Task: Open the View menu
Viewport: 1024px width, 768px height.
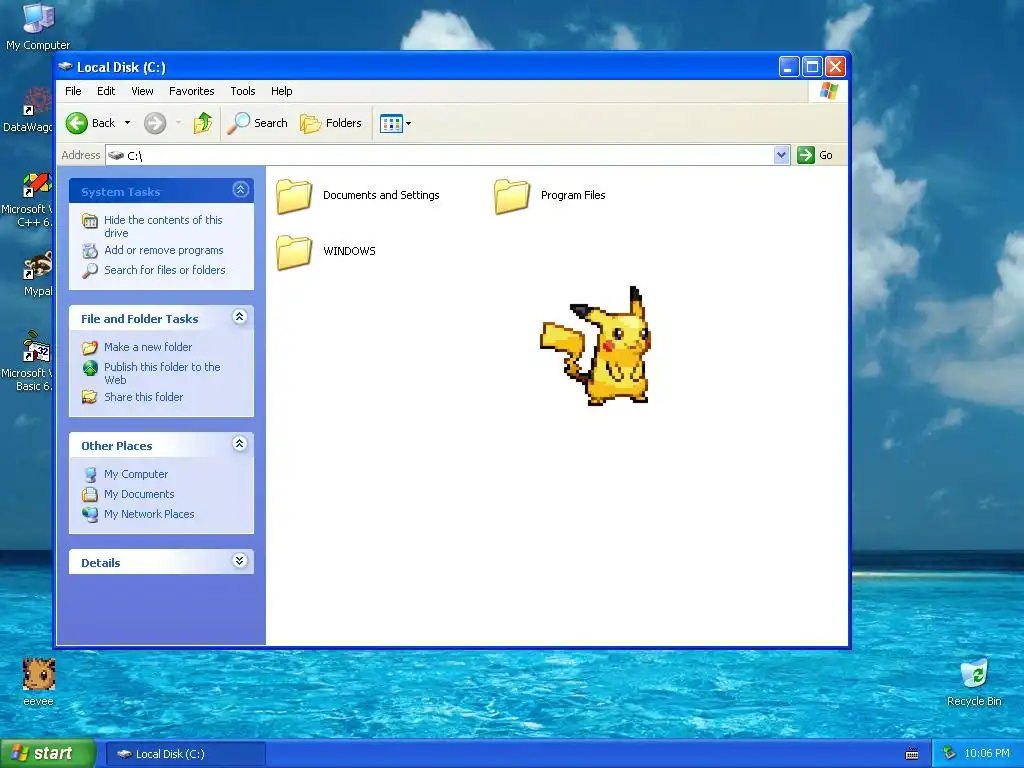Action: [x=142, y=91]
